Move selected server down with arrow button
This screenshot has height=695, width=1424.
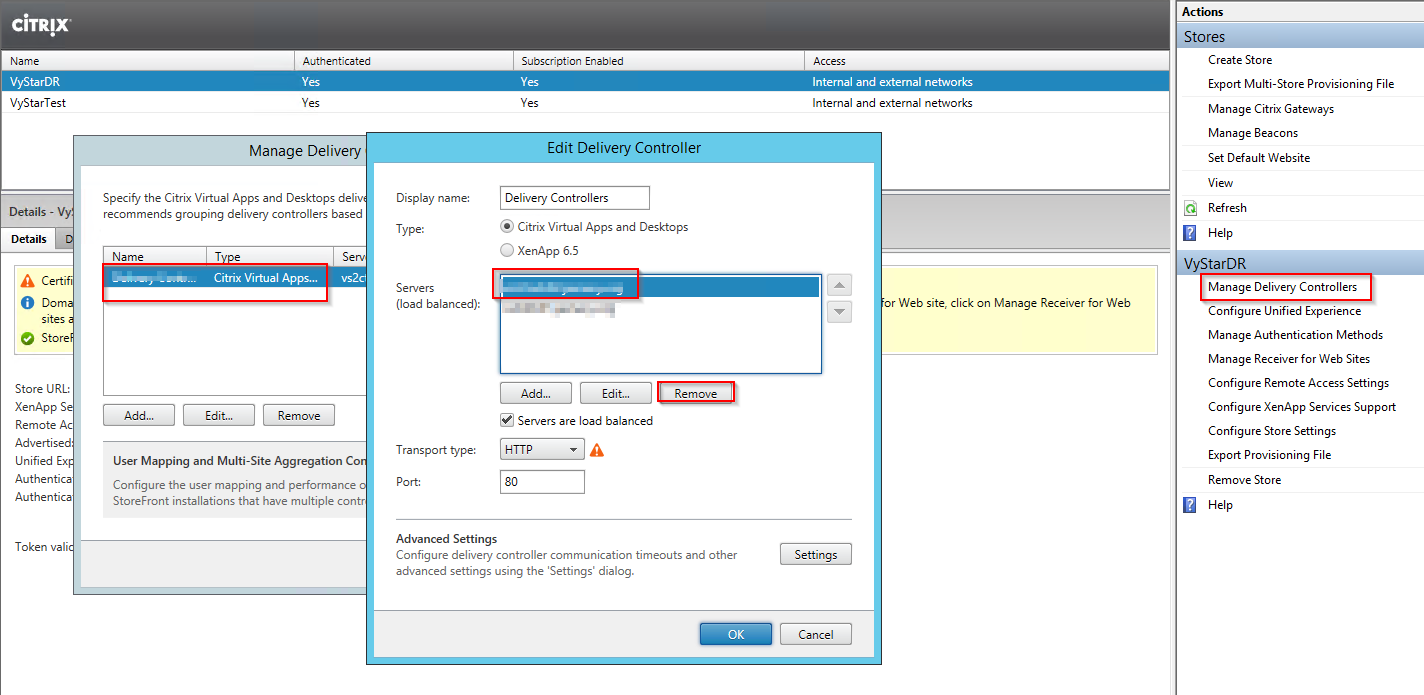(x=841, y=311)
